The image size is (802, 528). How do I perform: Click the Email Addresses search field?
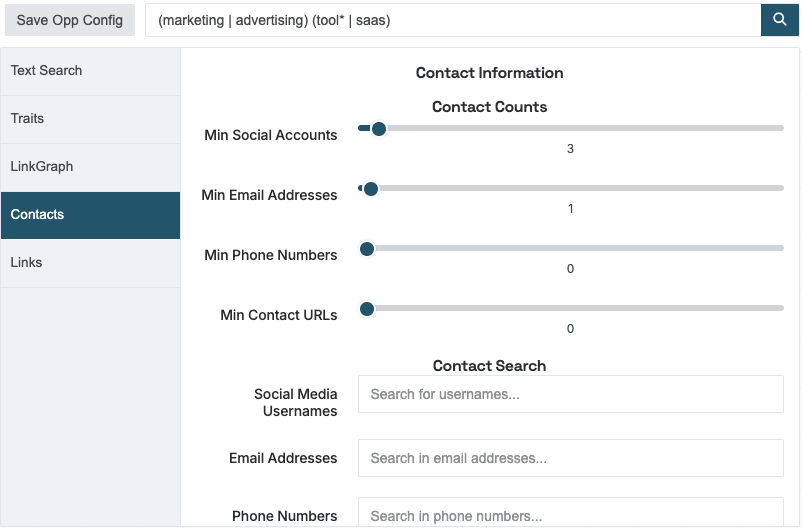(571, 458)
